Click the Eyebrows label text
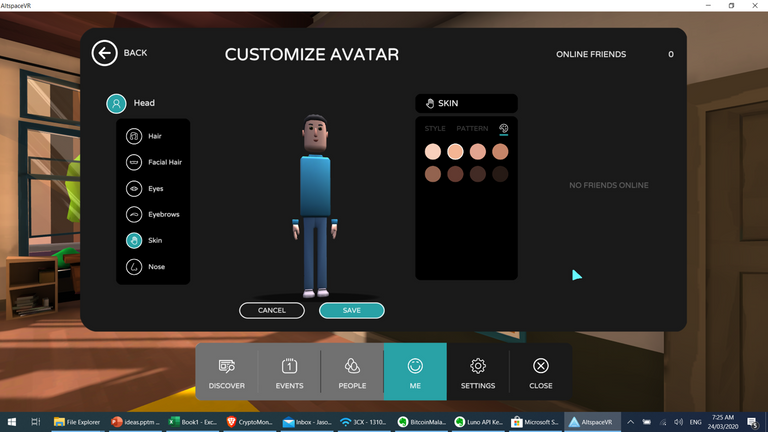This screenshot has width=768, height=432. coord(164,215)
